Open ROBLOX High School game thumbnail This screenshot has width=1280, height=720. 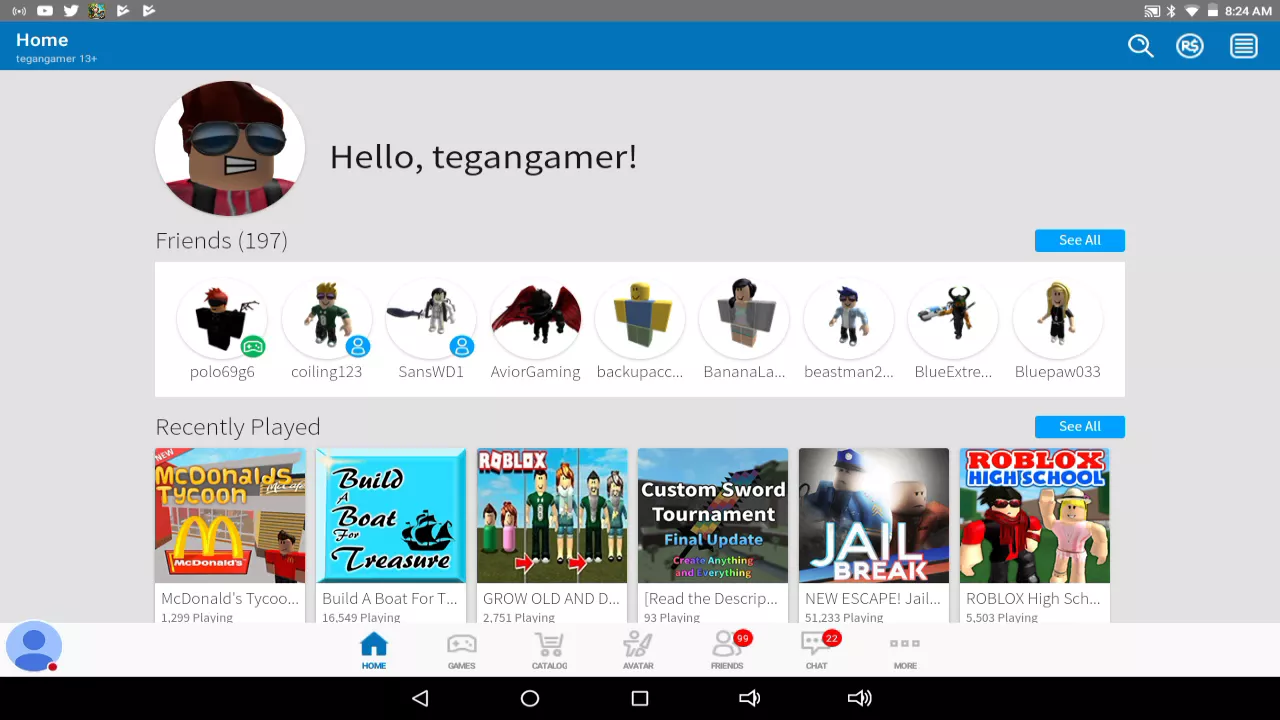pyautogui.click(x=1035, y=515)
